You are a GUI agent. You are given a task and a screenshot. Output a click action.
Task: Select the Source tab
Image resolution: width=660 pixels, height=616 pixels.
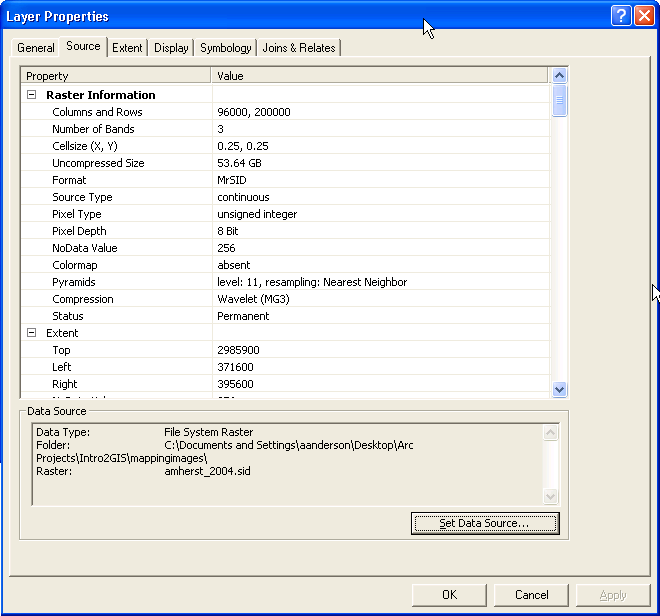click(x=83, y=46)
